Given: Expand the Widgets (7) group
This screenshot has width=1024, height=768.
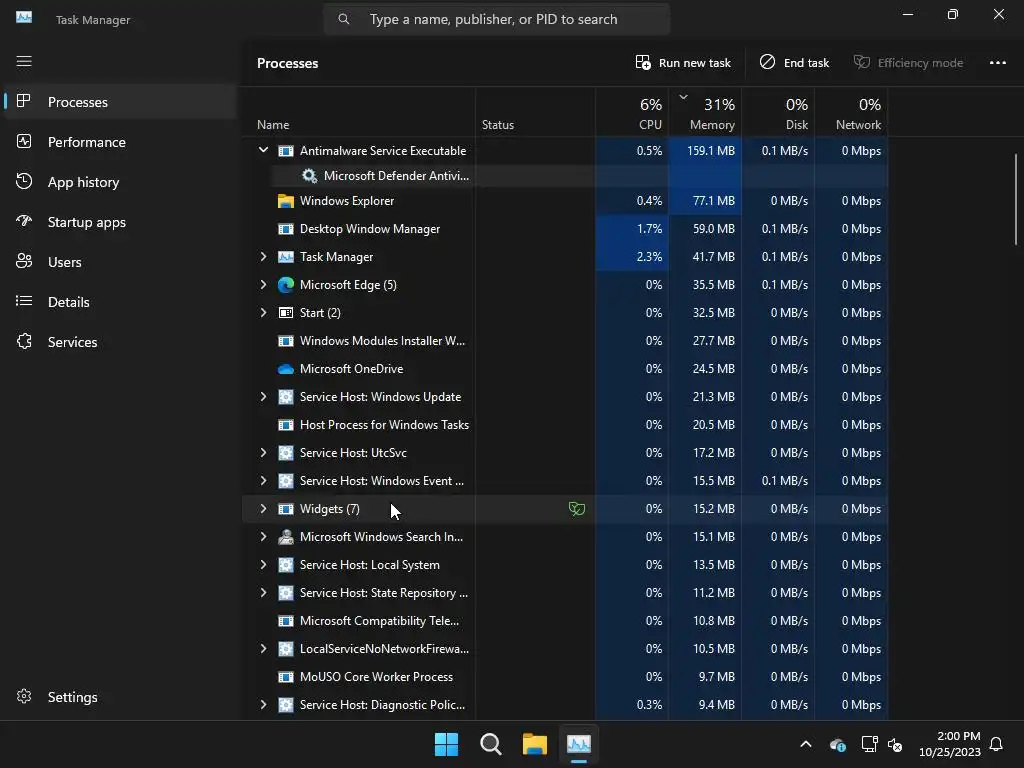Looking at the screenshot, I should pos(263,509).
